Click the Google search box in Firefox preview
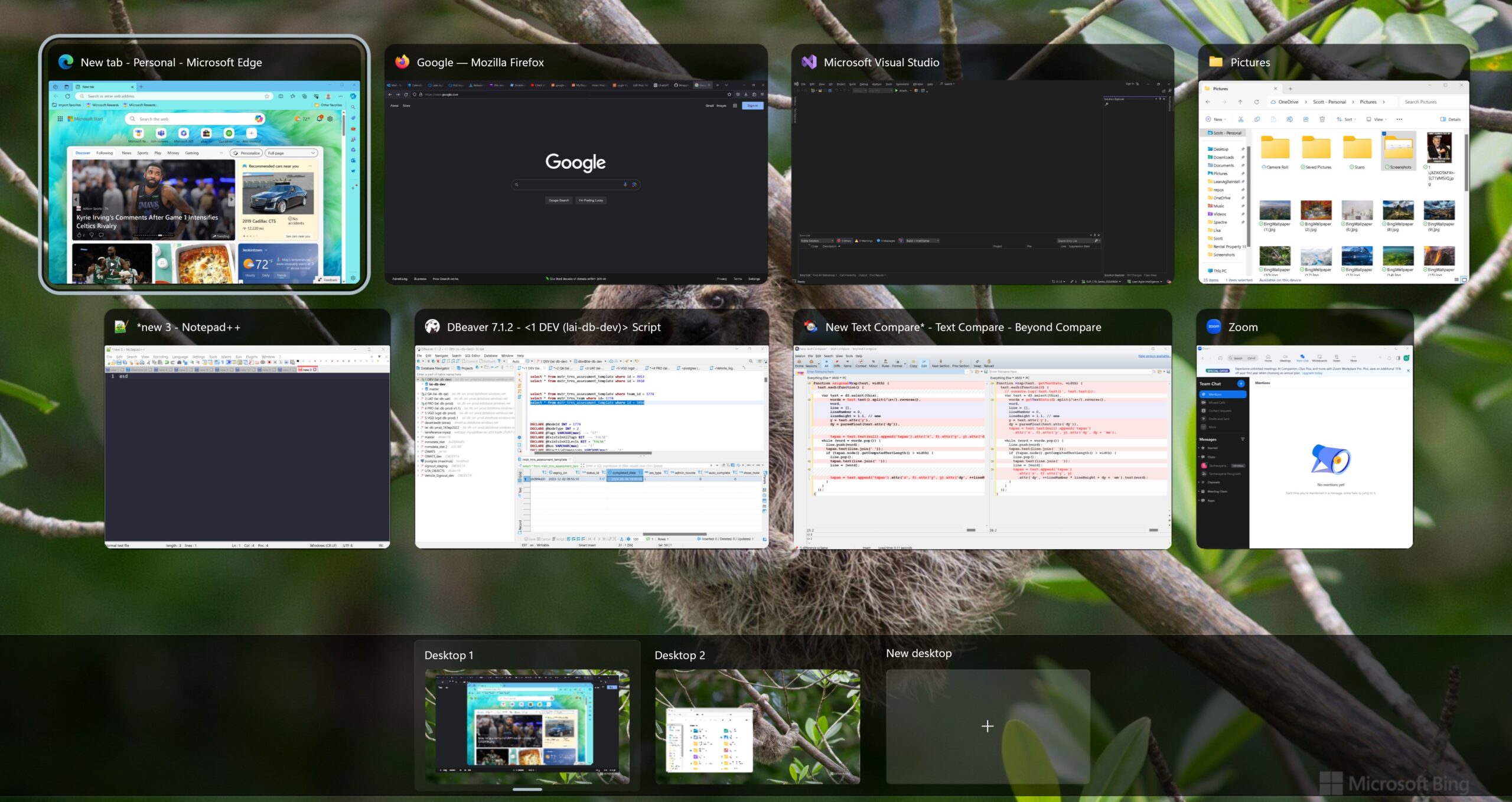 pos(576,185)
